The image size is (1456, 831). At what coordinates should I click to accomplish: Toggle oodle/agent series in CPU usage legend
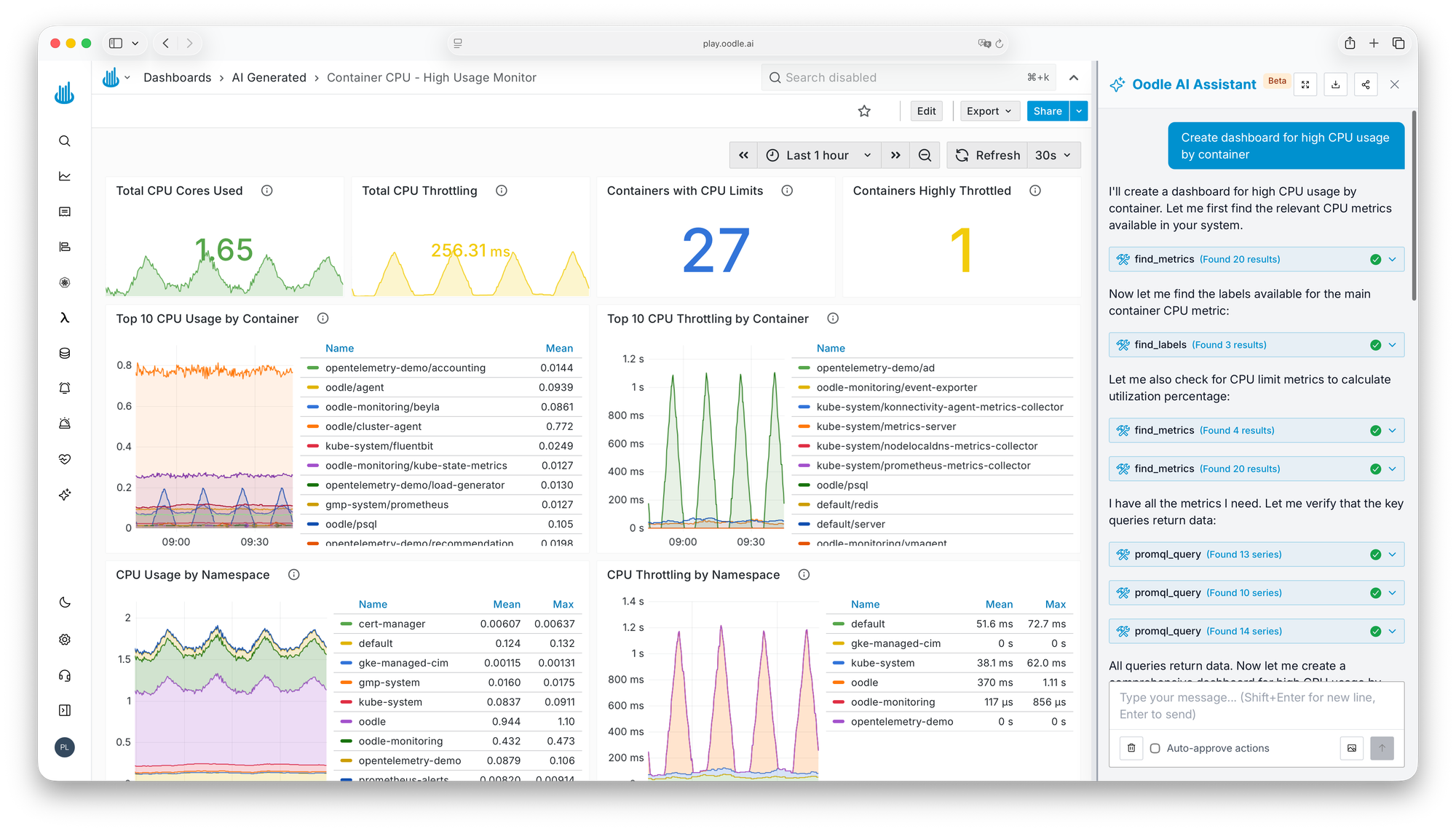tap(355, 388)
